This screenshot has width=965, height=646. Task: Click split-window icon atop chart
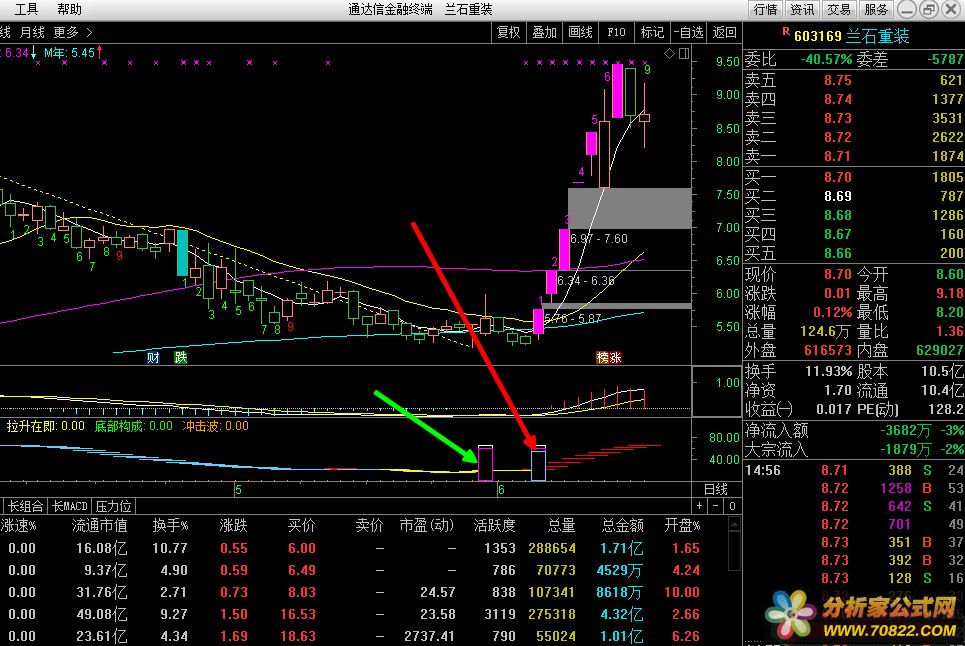pos(684,54)
